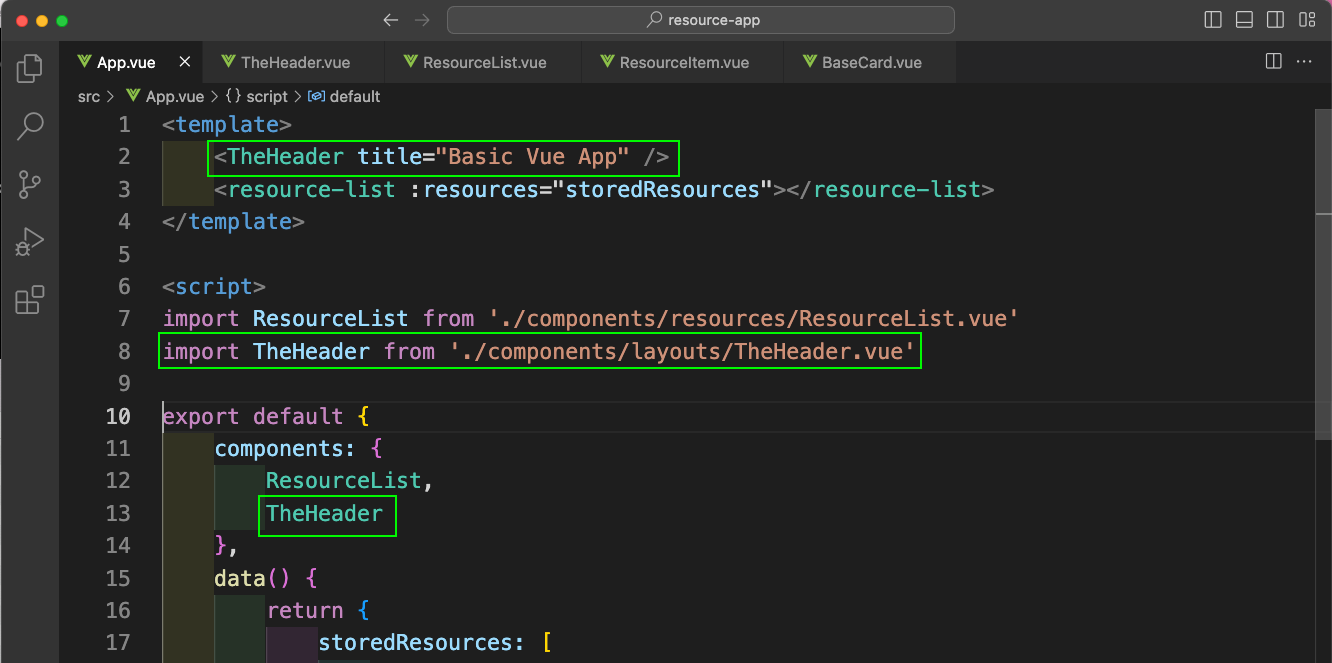Toggle the secondary side bar visibility
1332x663 pixels.
(x=1275, y=20)
